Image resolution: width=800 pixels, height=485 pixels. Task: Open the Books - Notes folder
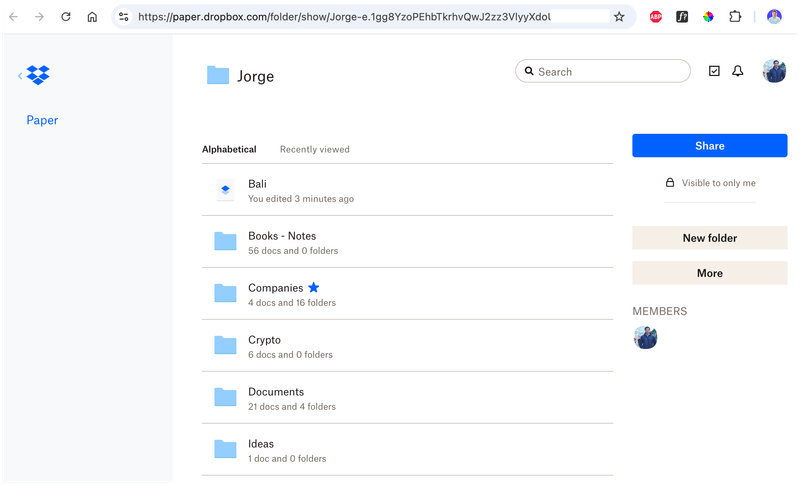click(x=282, y=236)
